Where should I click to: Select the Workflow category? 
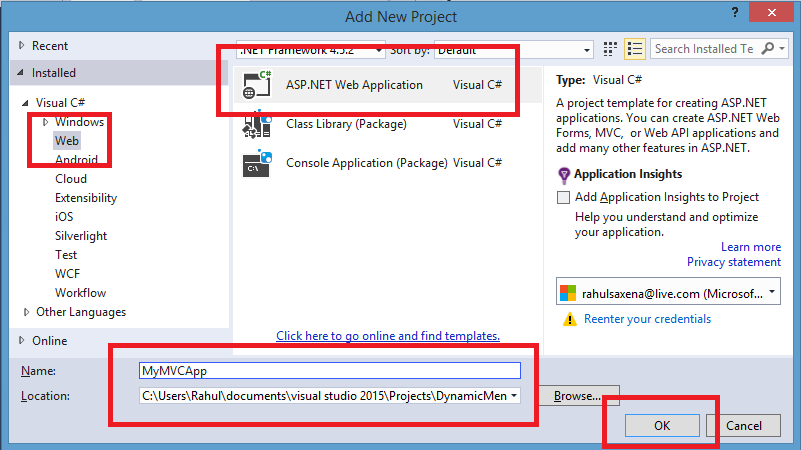coord(81,293)
